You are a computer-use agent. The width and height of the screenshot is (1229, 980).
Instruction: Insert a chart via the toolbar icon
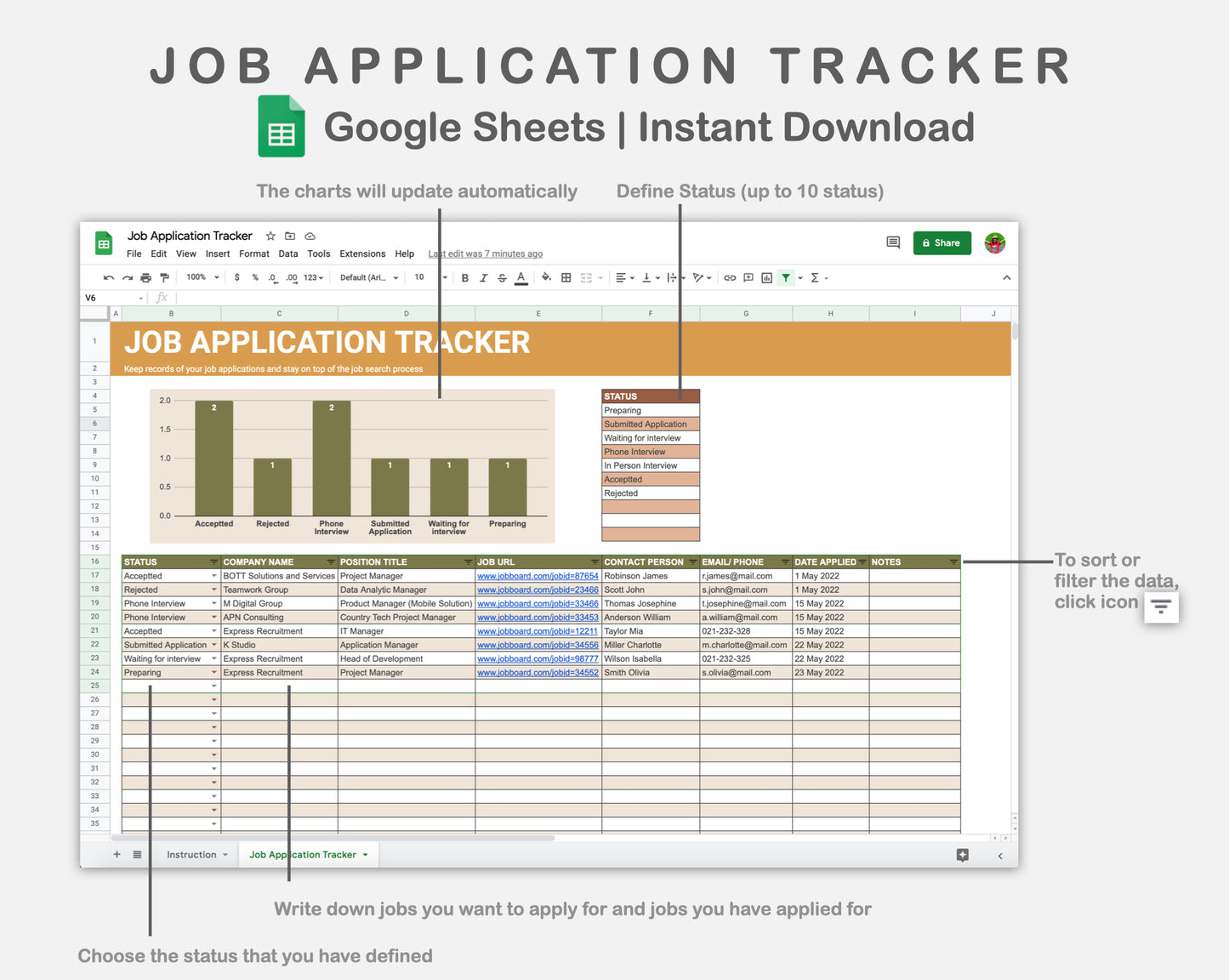coord(765,277)
